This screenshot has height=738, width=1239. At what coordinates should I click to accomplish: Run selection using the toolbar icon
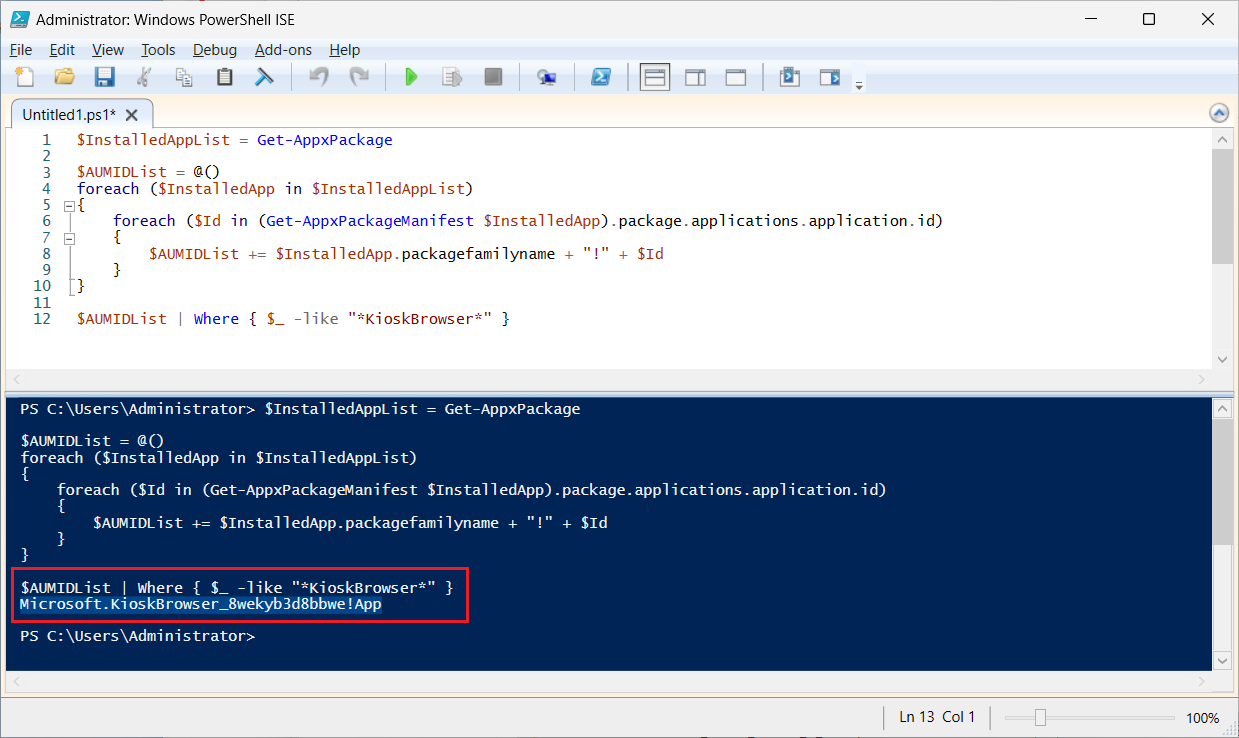[451, 77]
